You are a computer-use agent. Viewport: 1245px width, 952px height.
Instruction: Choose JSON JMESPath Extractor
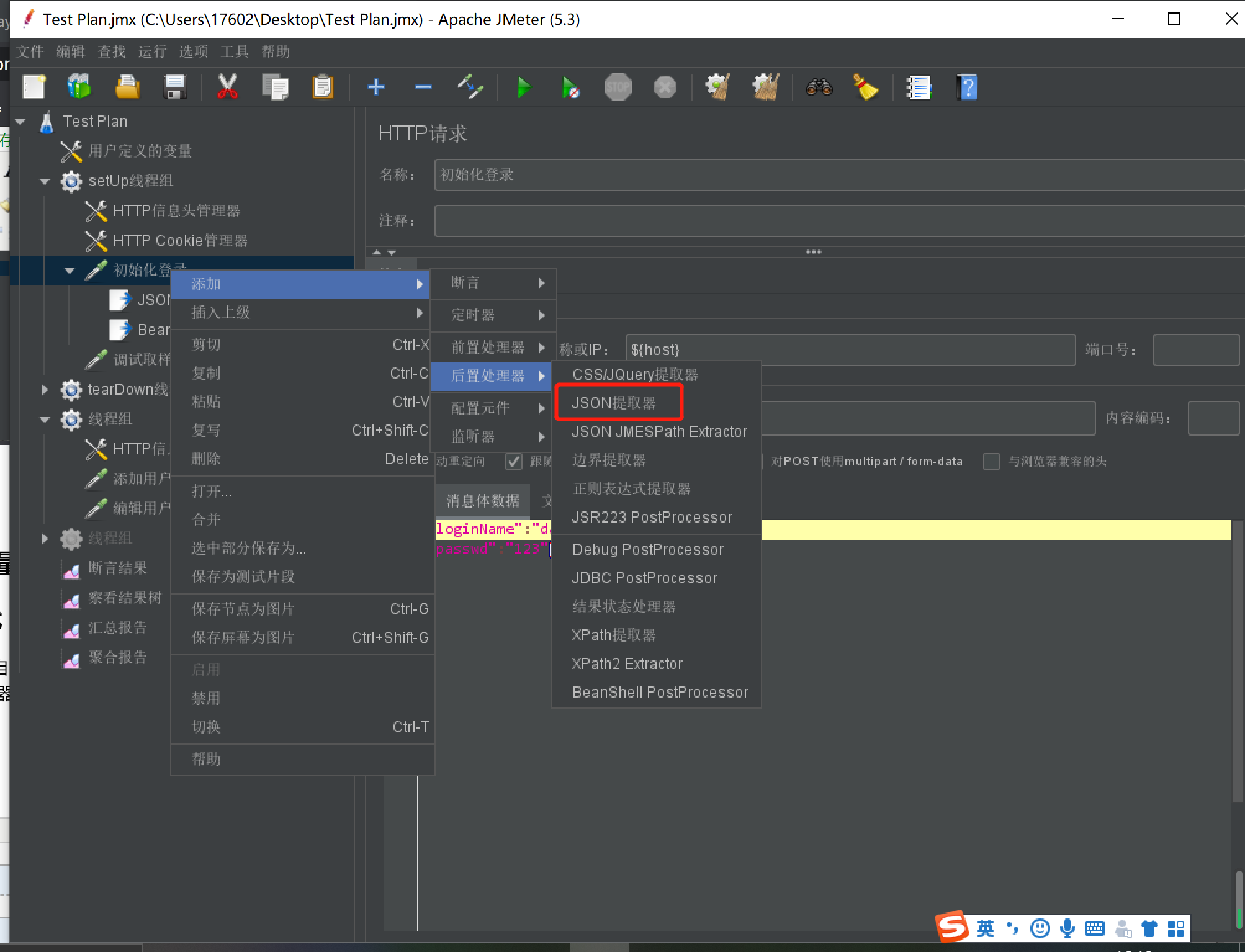(x=657, y=432)
